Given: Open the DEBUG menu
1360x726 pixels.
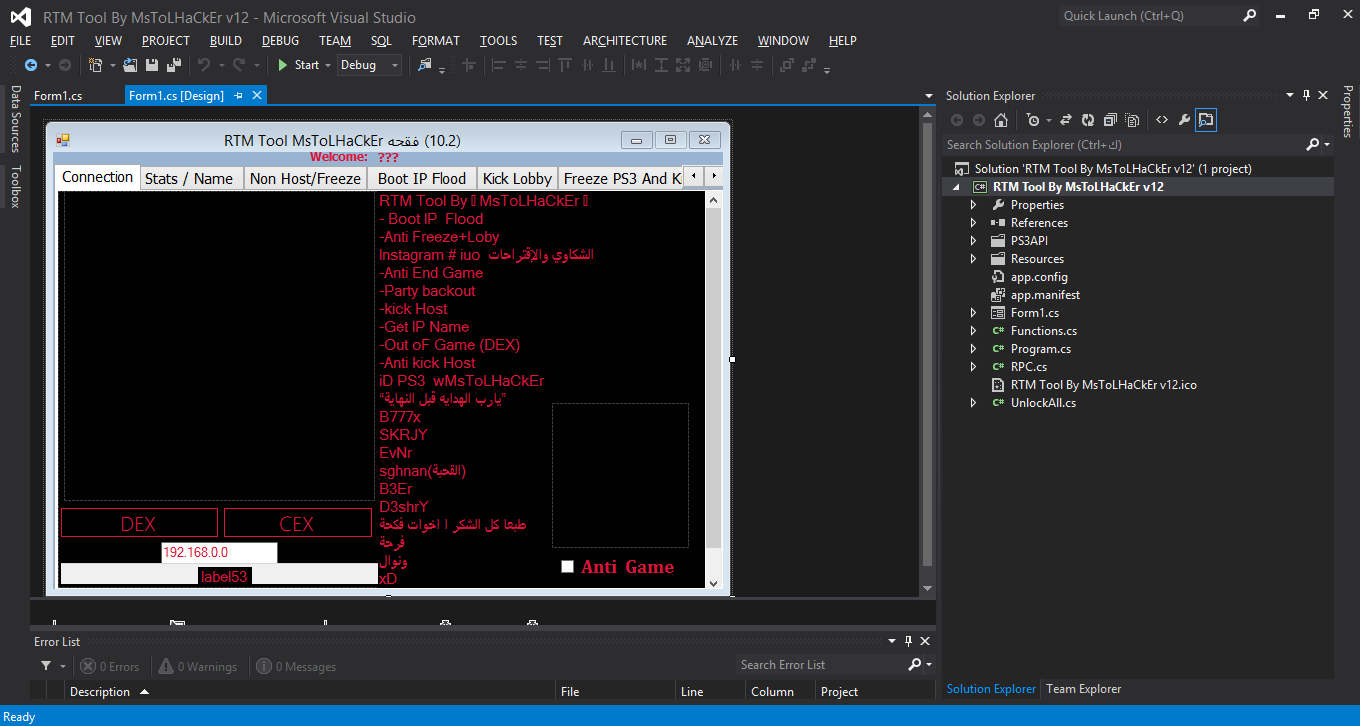Looking at the screenshot, I should click(x=281, y=41).
